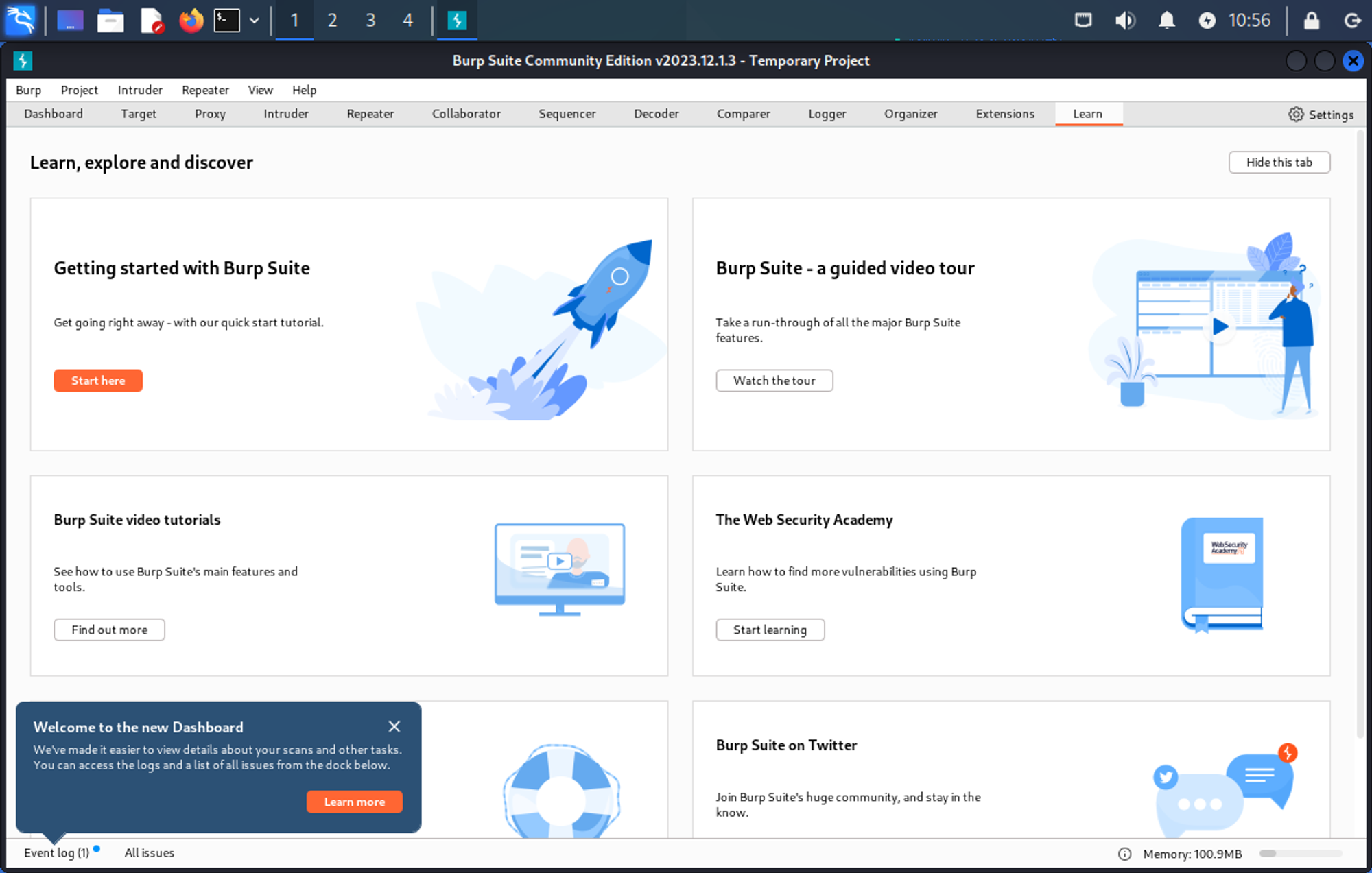Viewport: 1372px width, 873px height.
Task: Click the display/screen tray icon
Action: point(1083,21)
